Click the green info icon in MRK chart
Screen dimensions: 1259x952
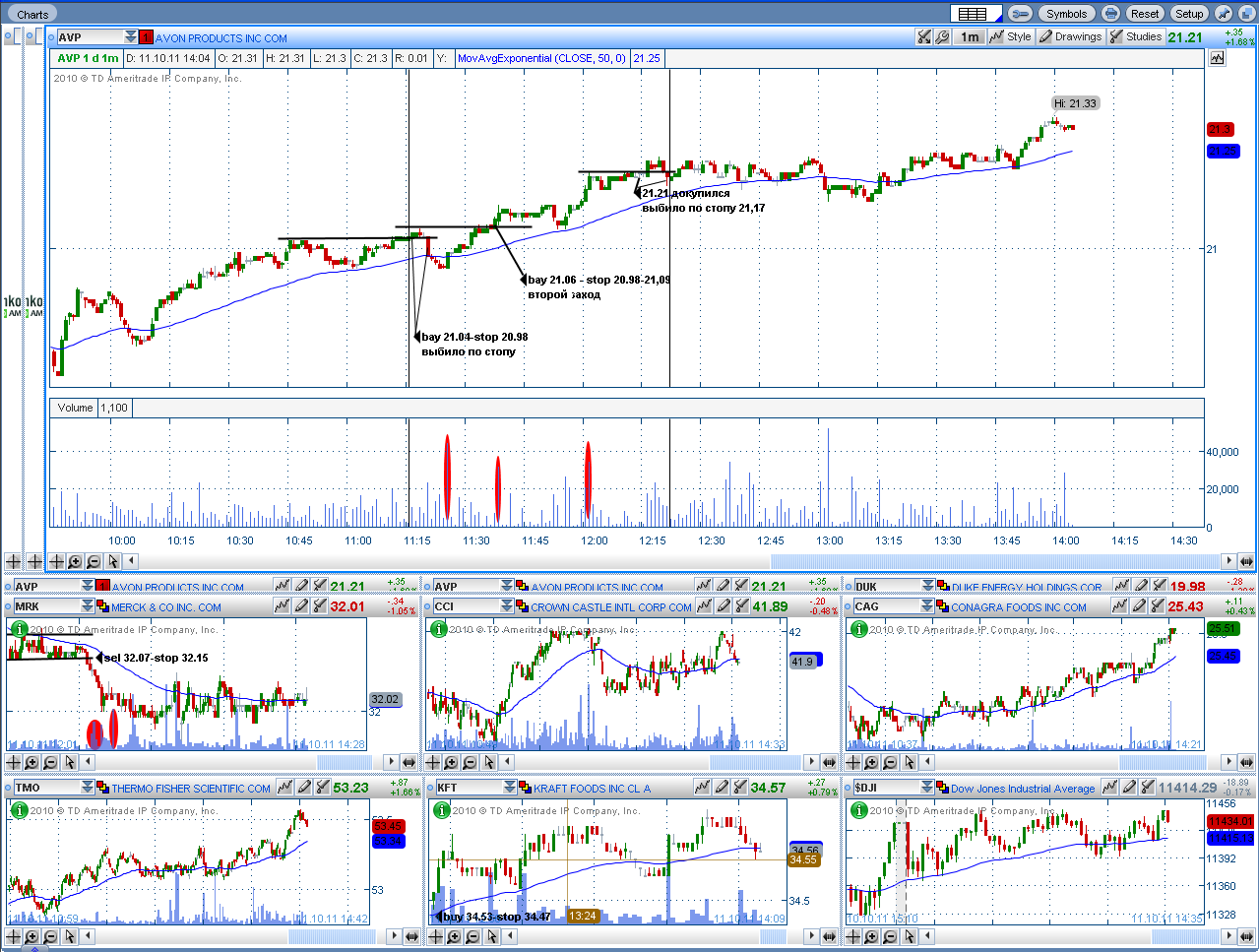(19, 629)
